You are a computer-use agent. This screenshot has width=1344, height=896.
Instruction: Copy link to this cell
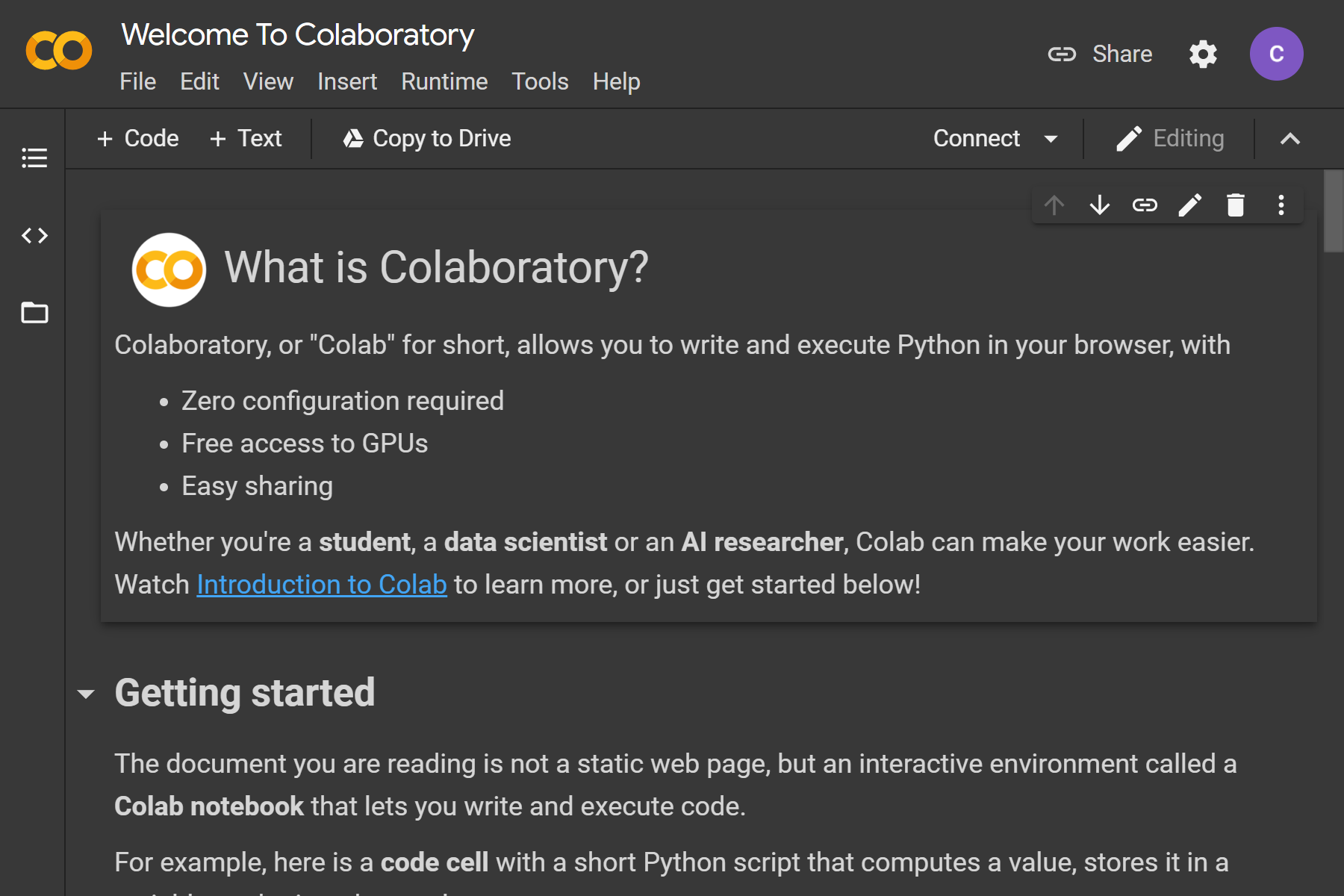coord(1145,205)
